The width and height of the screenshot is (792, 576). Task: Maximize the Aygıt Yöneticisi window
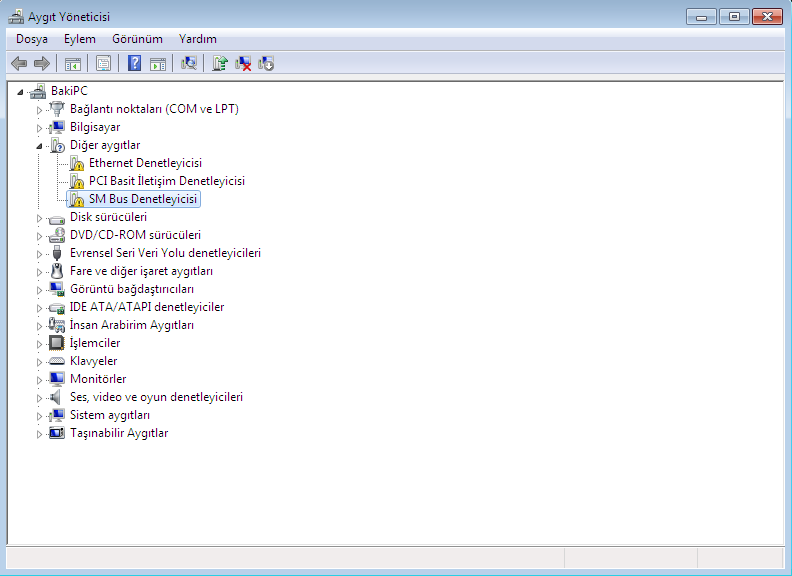(x=734, y=17)
